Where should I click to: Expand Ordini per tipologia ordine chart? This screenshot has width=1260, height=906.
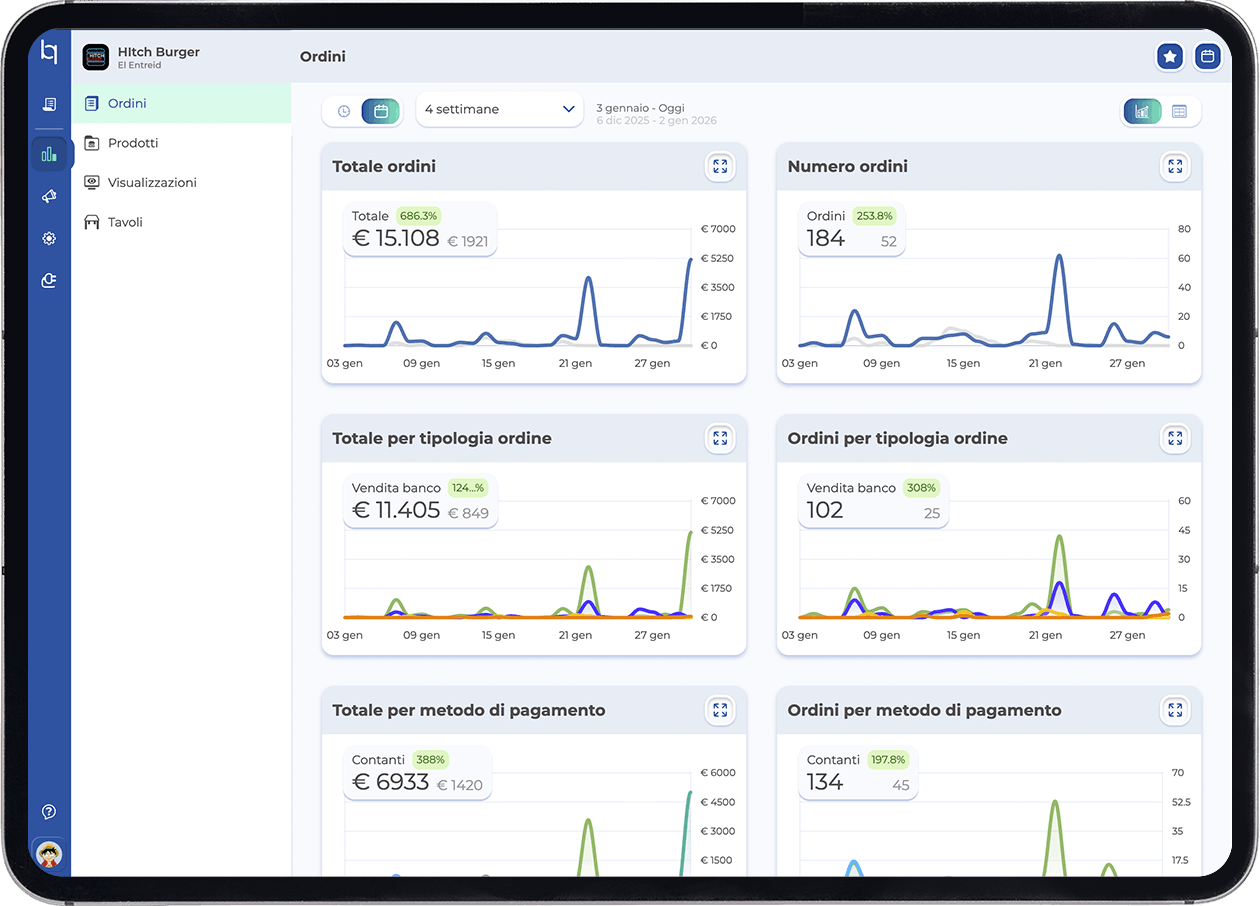pyautogui.click(x=1175, y=438)
